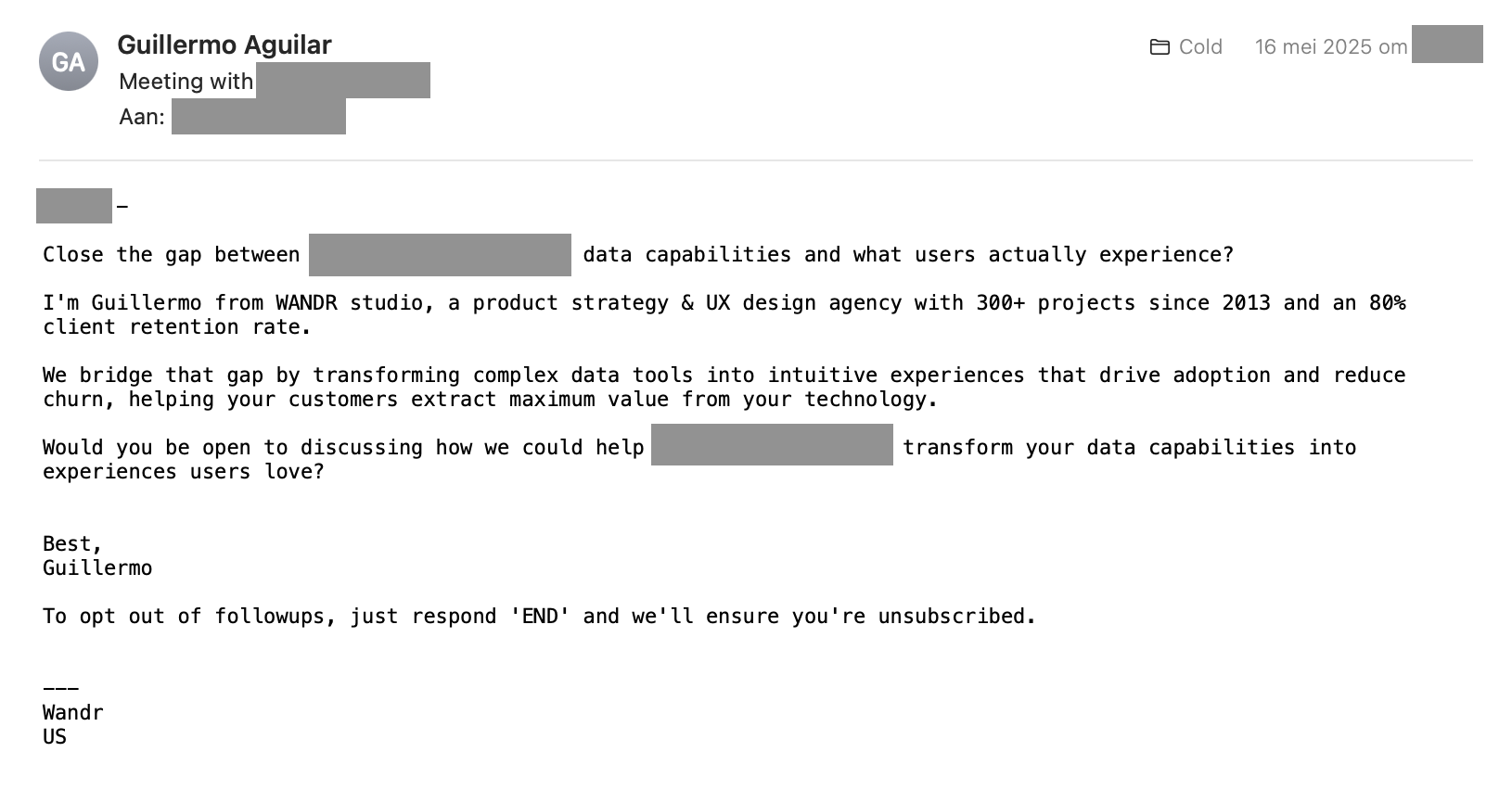The image size is (1512, 803).
Task: Click the 'Best,' sign-off line
Action: [x=72, y=544]
